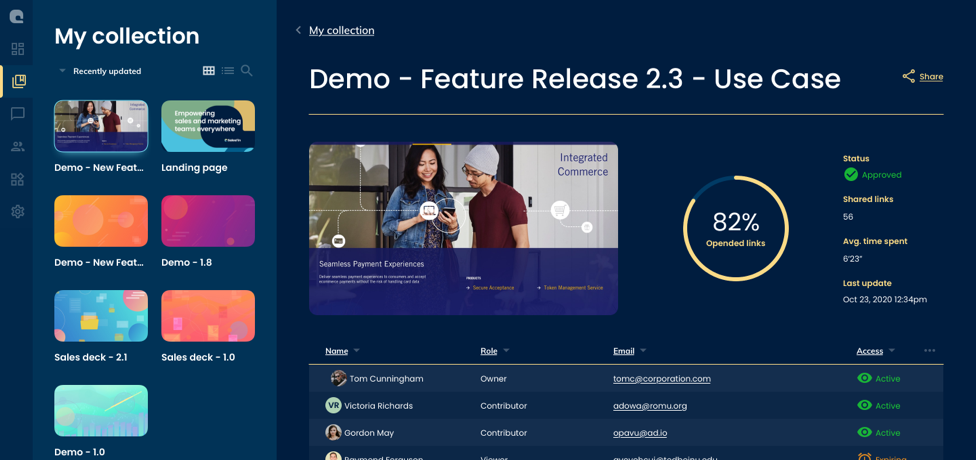Open the chat messages sidebar icon
976x460 pixels.
tap(17, 114)
